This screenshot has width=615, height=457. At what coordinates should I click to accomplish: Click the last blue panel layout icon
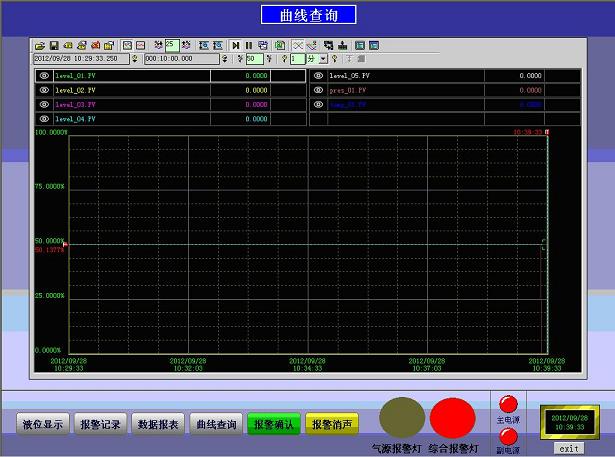coord(374,46)
